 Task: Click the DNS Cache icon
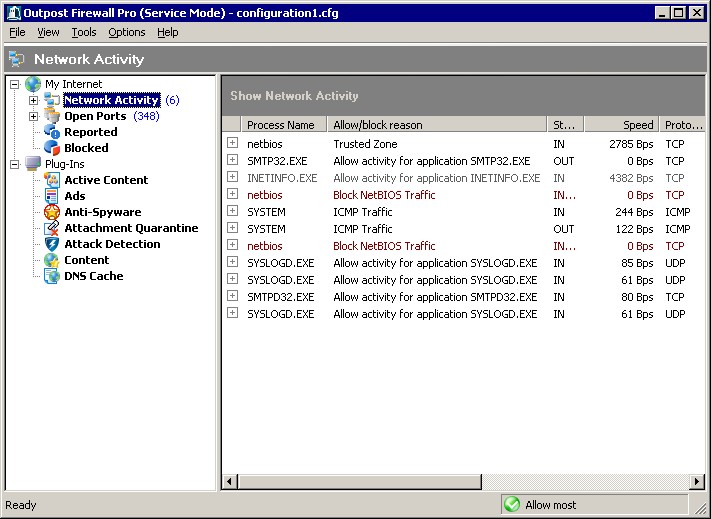coord(52,276)
